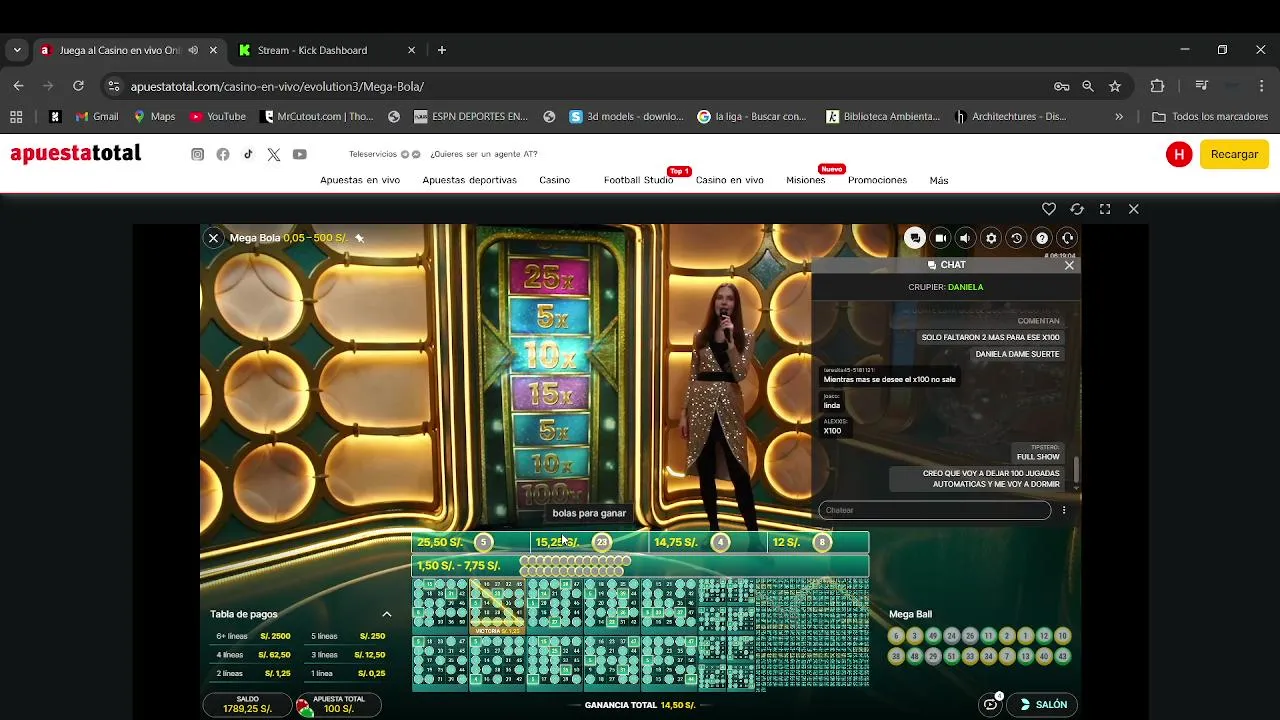
Task: Open chat options three-dot menu
Action: click(1064, 510)
